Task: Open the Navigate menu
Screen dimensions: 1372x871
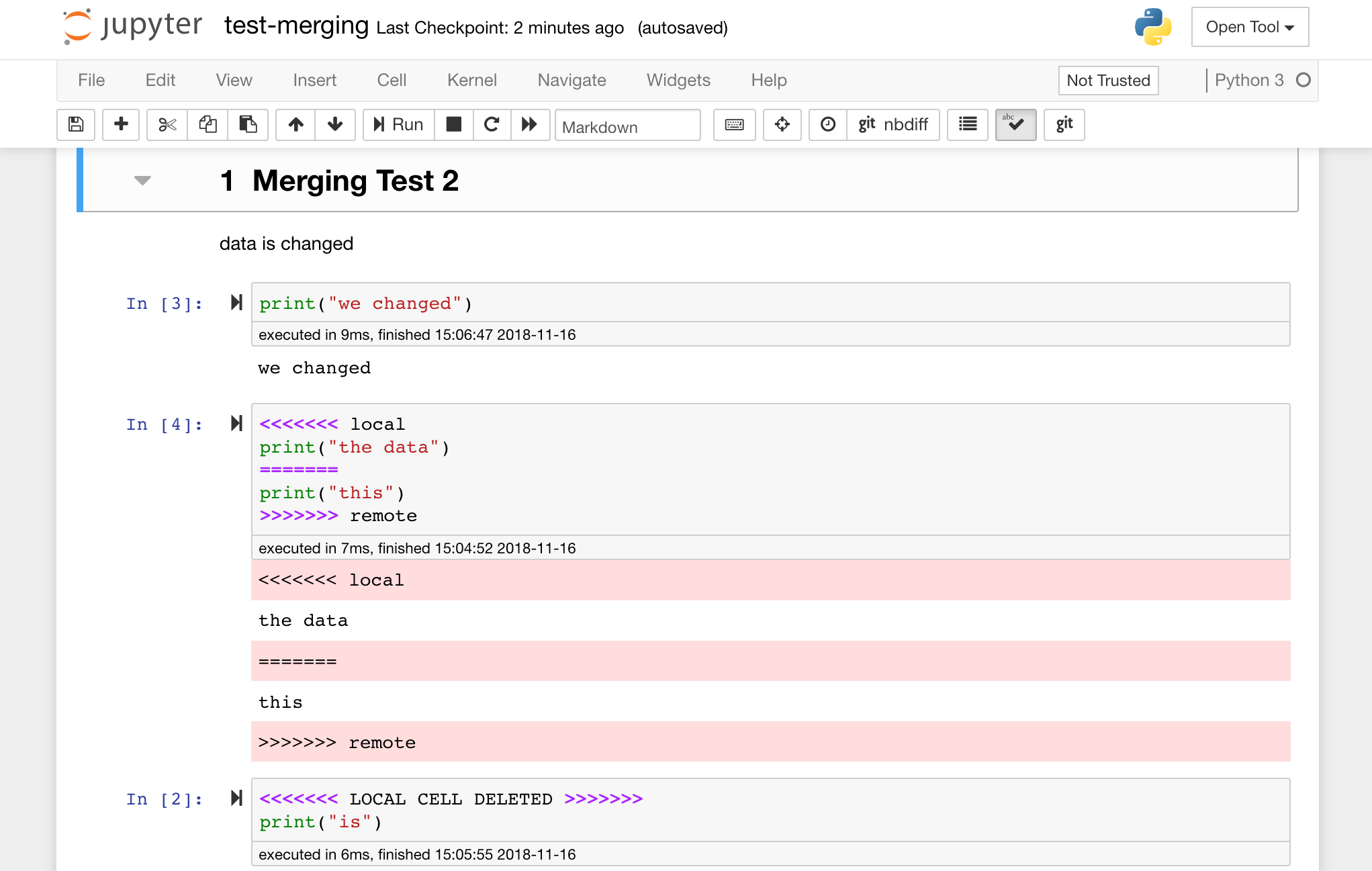Action: point(571,80)
